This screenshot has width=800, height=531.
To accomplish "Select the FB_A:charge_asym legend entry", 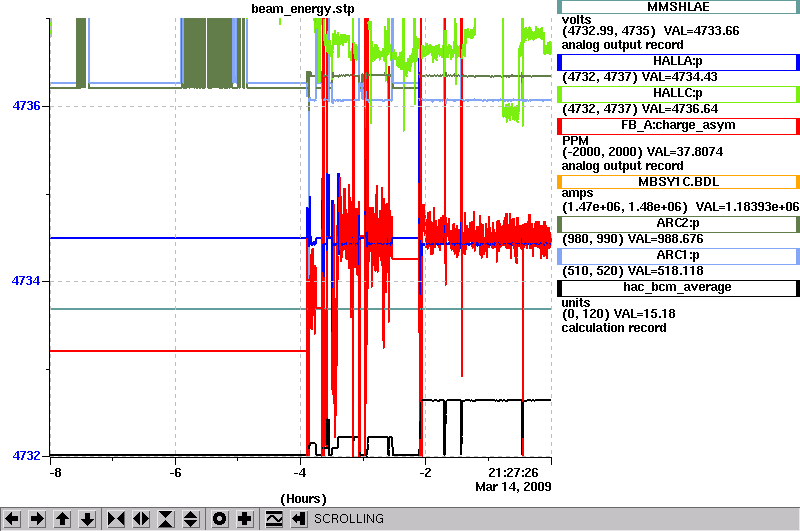I will 678,126.
